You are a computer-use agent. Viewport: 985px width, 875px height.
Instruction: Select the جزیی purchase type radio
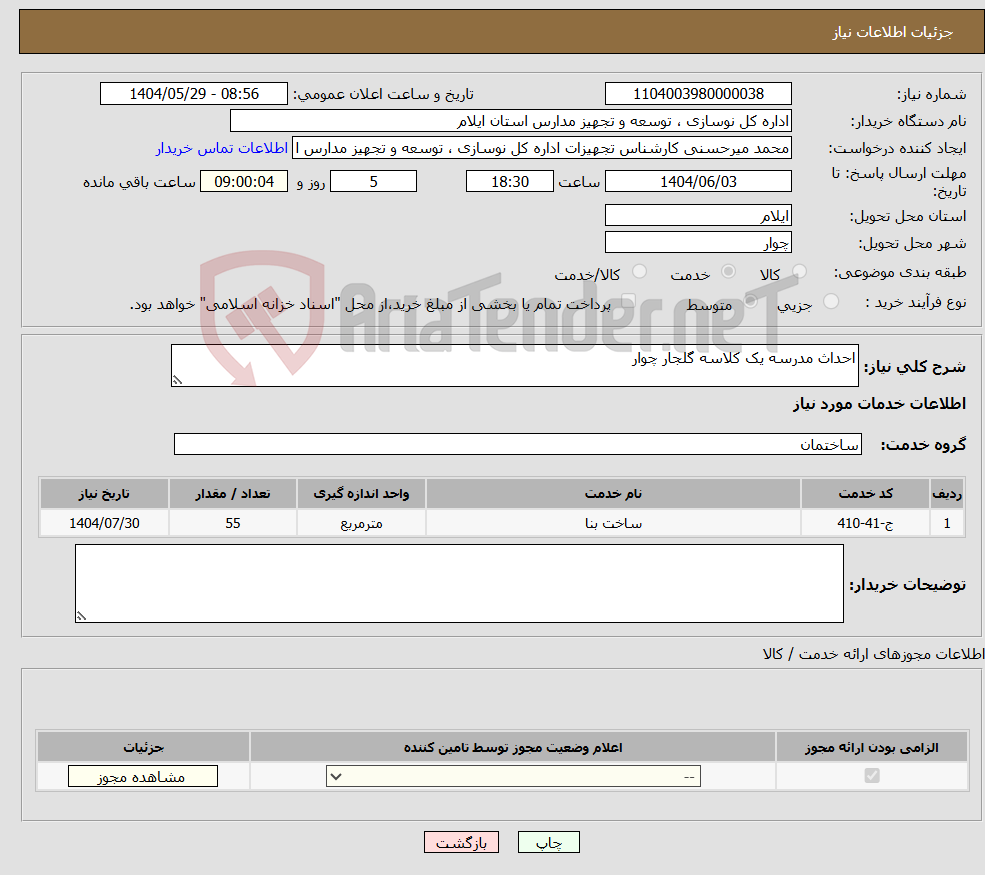point(830,302)
